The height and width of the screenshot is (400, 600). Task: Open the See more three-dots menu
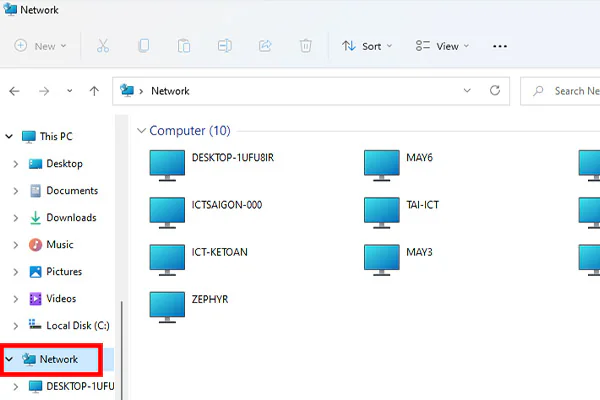(x=500, y=46)
